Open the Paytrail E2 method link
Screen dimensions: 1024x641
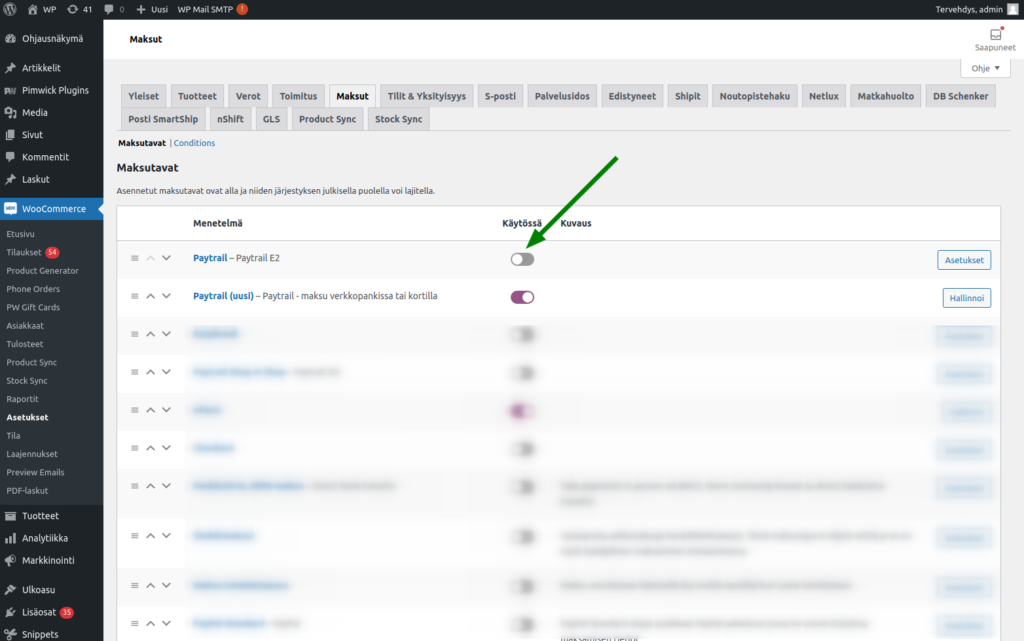pyautogui.click(x=210, y=258)
